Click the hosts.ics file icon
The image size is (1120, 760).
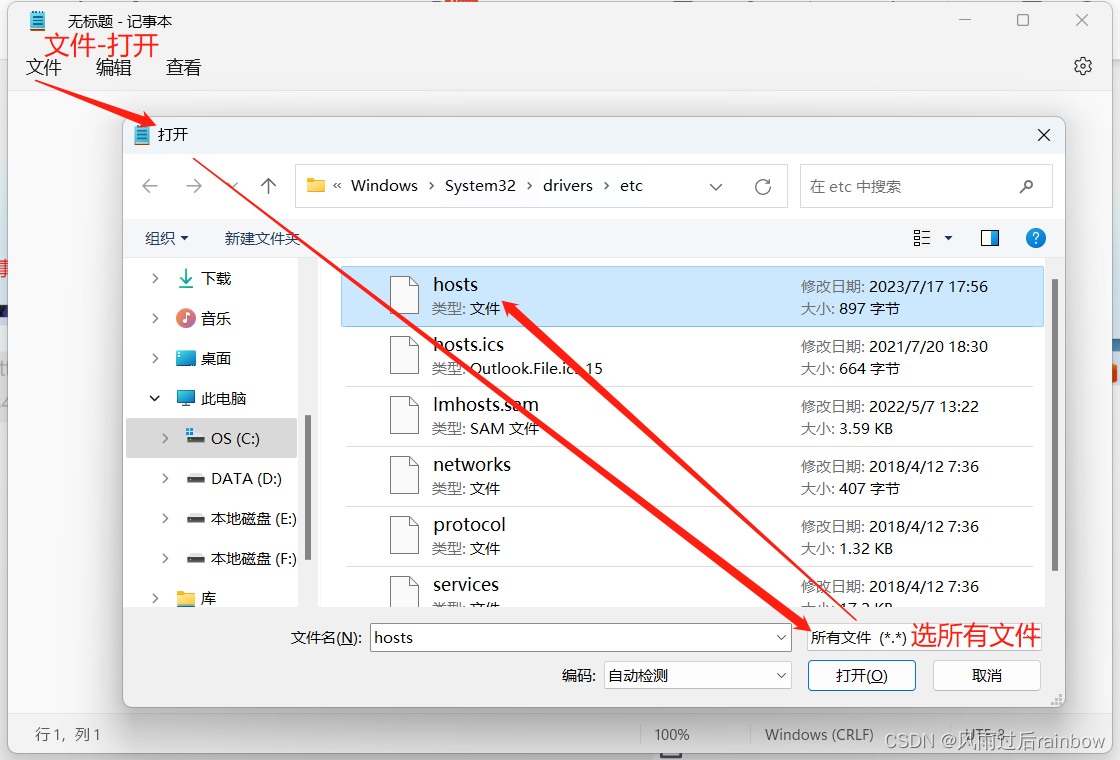404,355
